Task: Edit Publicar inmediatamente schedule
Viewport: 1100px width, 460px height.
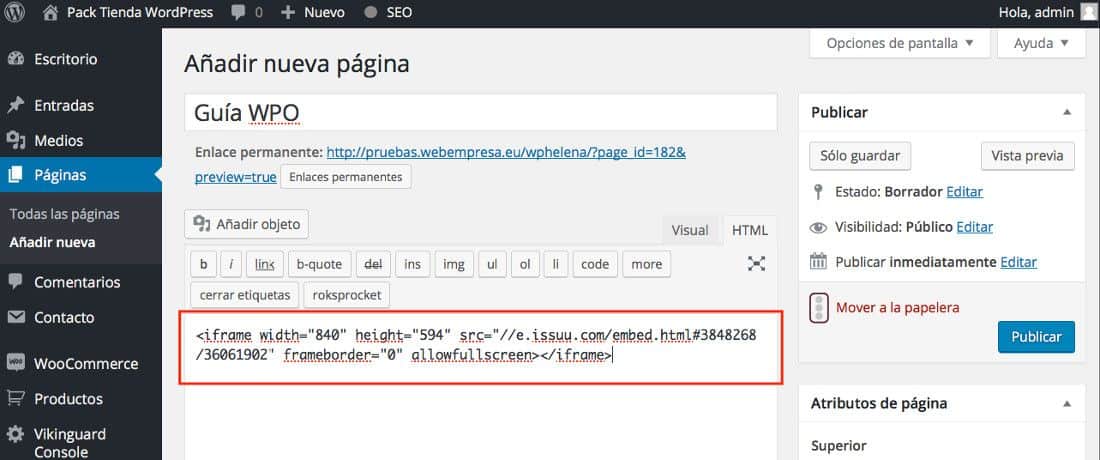Action: [1019, 262]
